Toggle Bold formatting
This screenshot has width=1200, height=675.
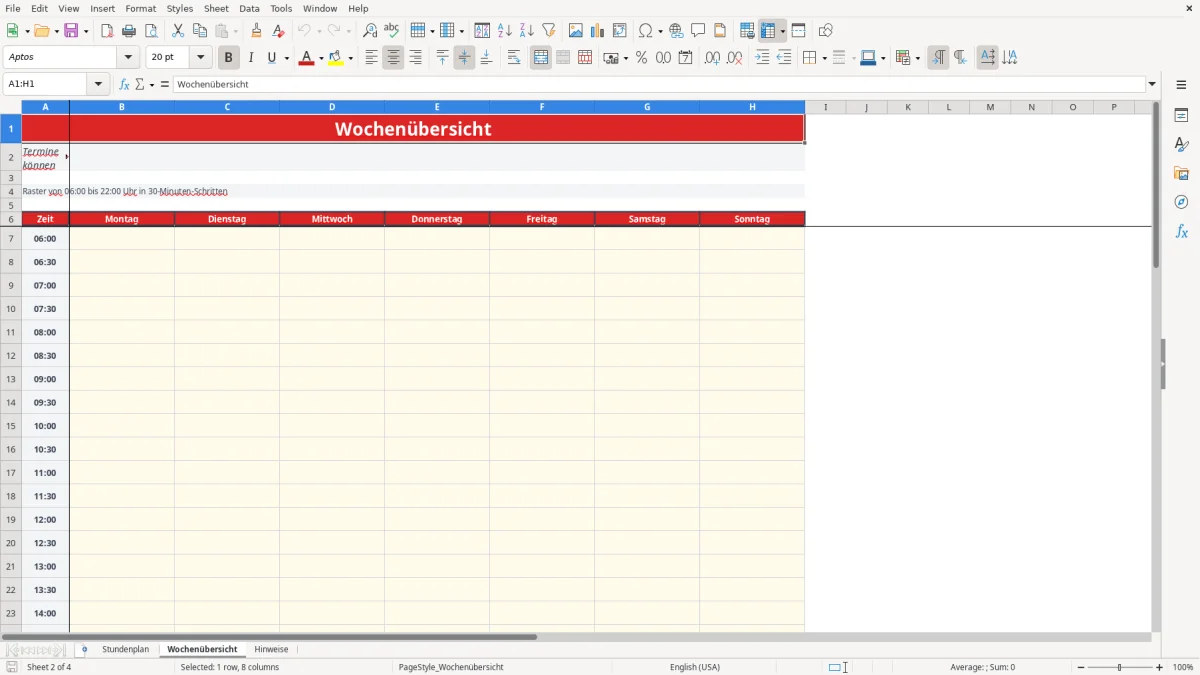(x=228, y=58)
